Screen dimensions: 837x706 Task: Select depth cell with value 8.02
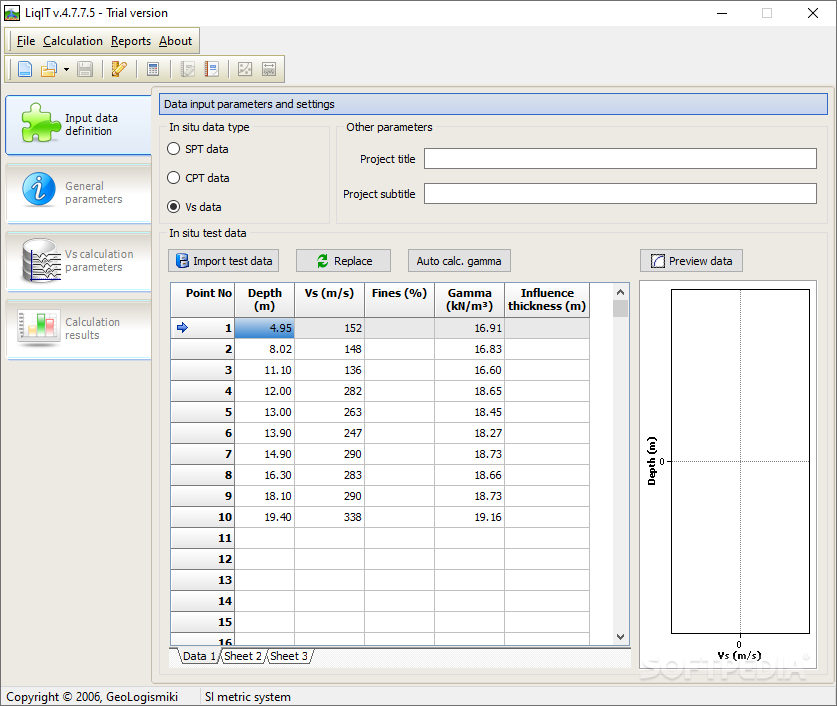coord(265,349)
